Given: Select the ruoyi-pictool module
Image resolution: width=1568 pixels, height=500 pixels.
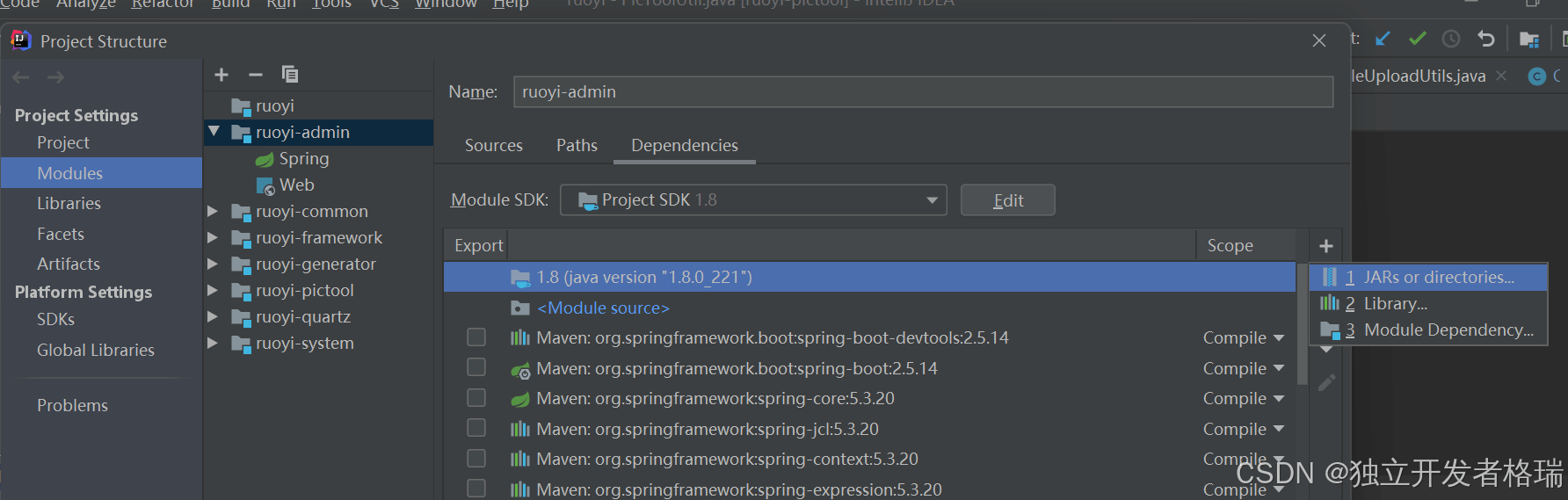Looking at the screenshot, I should click(304, 291).
